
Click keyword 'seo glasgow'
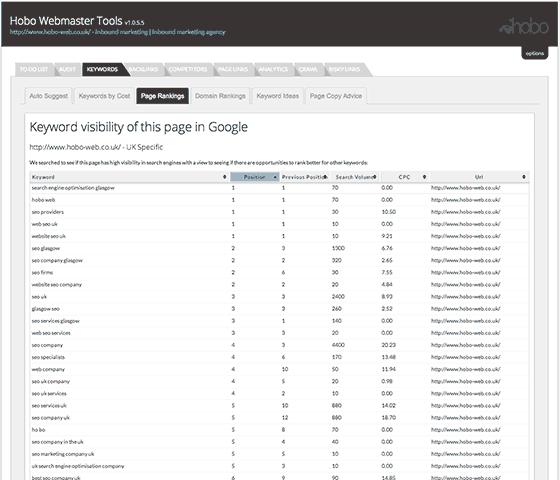pos(46,248)
